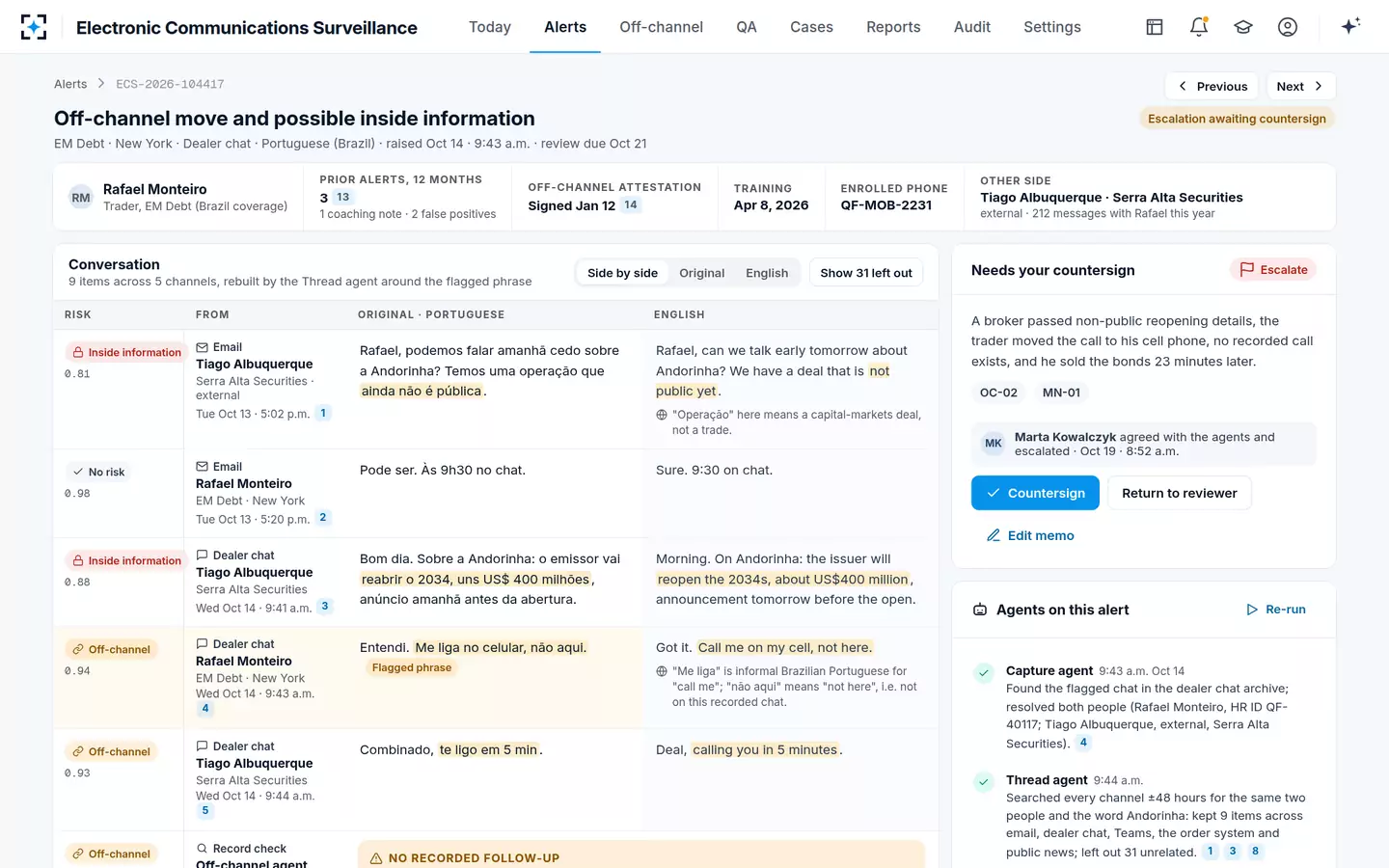
Task: Open the layout panel icon
Action: pyautogui.click(x=1155, y=27)
